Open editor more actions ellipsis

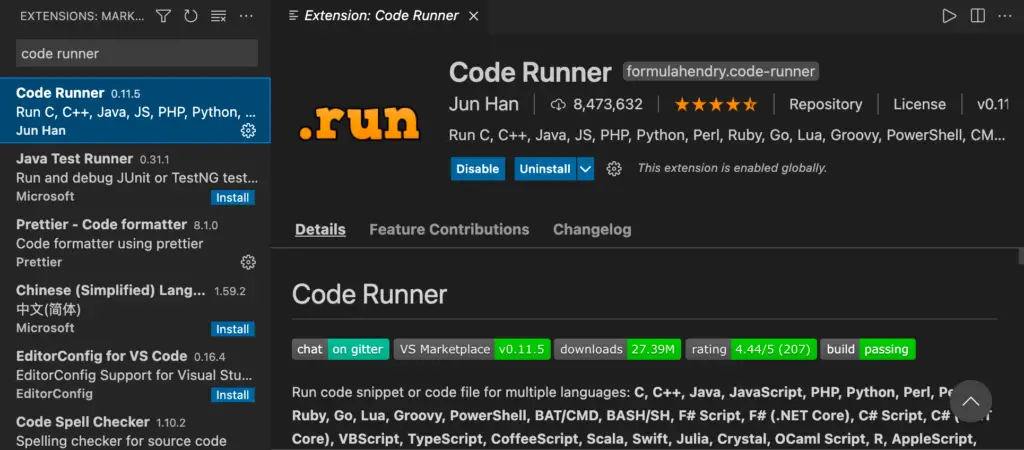pos(1005,16)
